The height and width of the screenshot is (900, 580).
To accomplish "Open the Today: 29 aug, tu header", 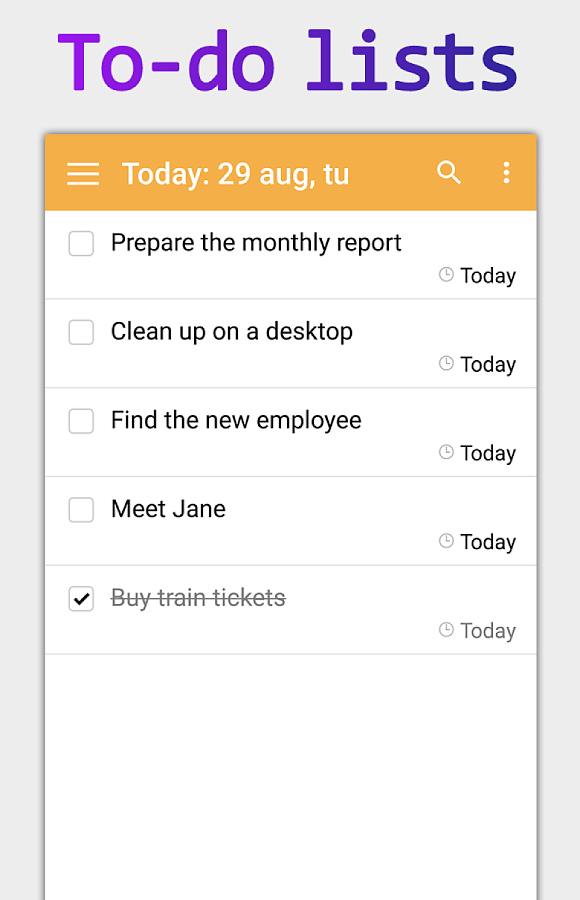I will tap(235, 174).
